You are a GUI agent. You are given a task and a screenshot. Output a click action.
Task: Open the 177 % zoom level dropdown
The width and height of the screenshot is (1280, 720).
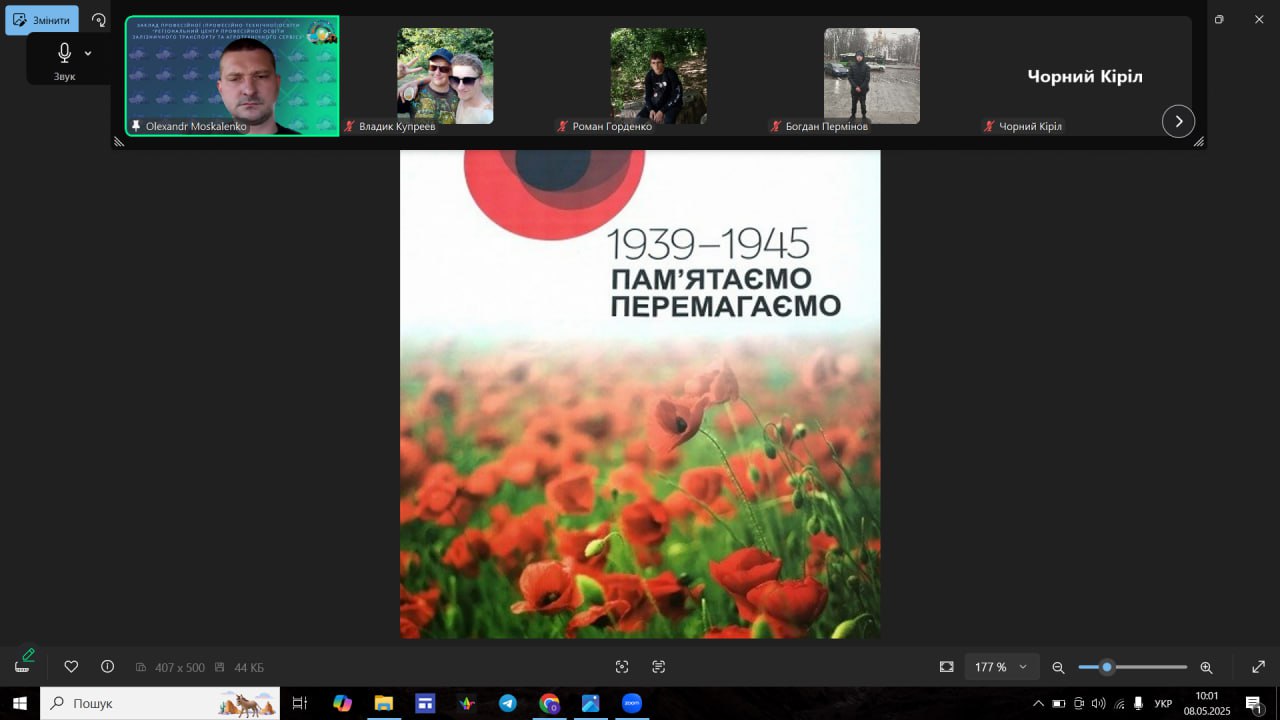(x=1001, y=667)
